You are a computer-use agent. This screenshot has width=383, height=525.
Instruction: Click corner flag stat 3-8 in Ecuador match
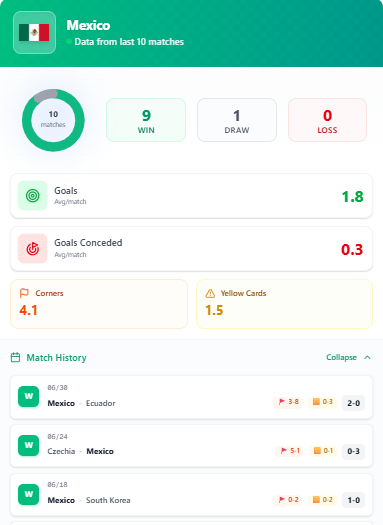pyautogui.click(x=288, y=402)
